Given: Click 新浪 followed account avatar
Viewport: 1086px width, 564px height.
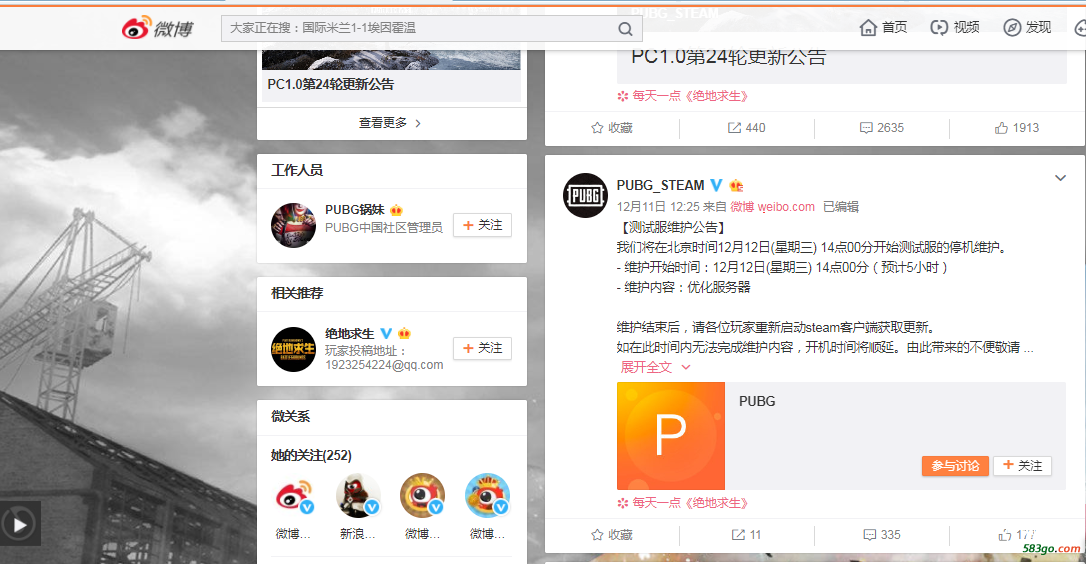Looking at the screenshot, I should 358,495.
